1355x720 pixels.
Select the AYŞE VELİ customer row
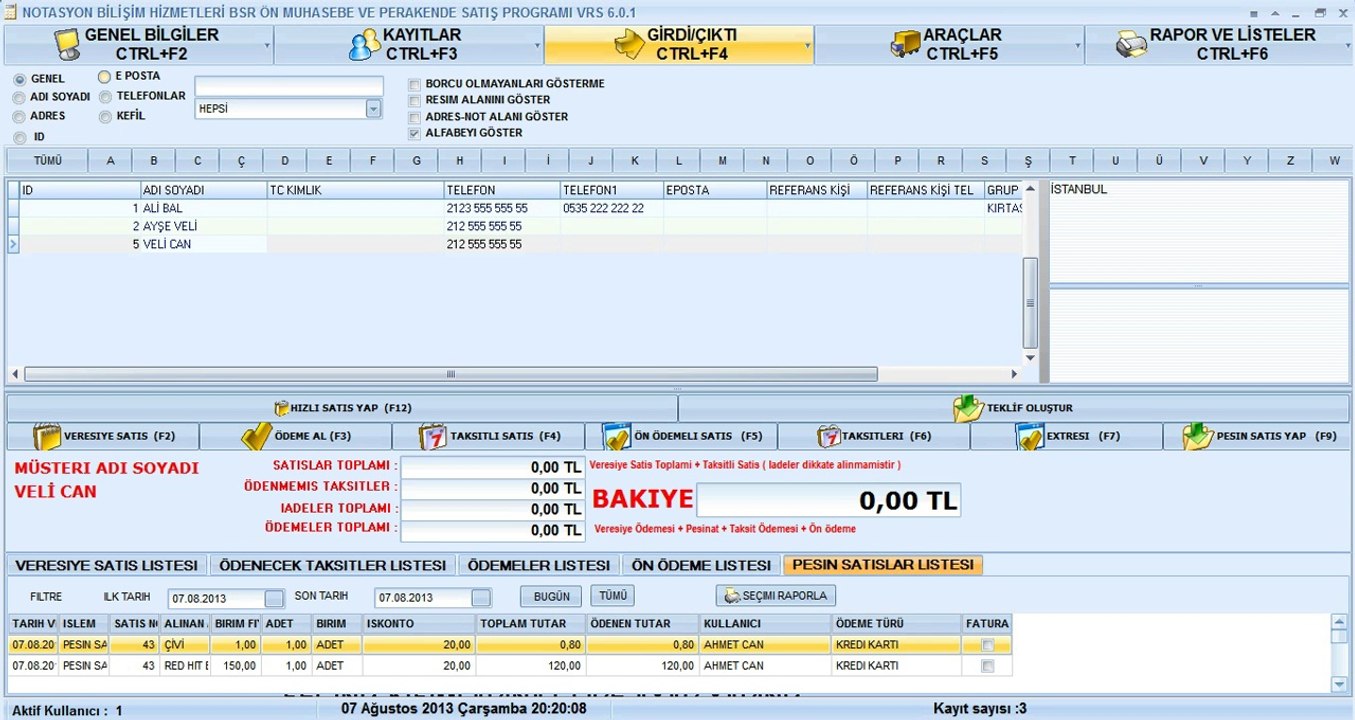click(515, 226)
